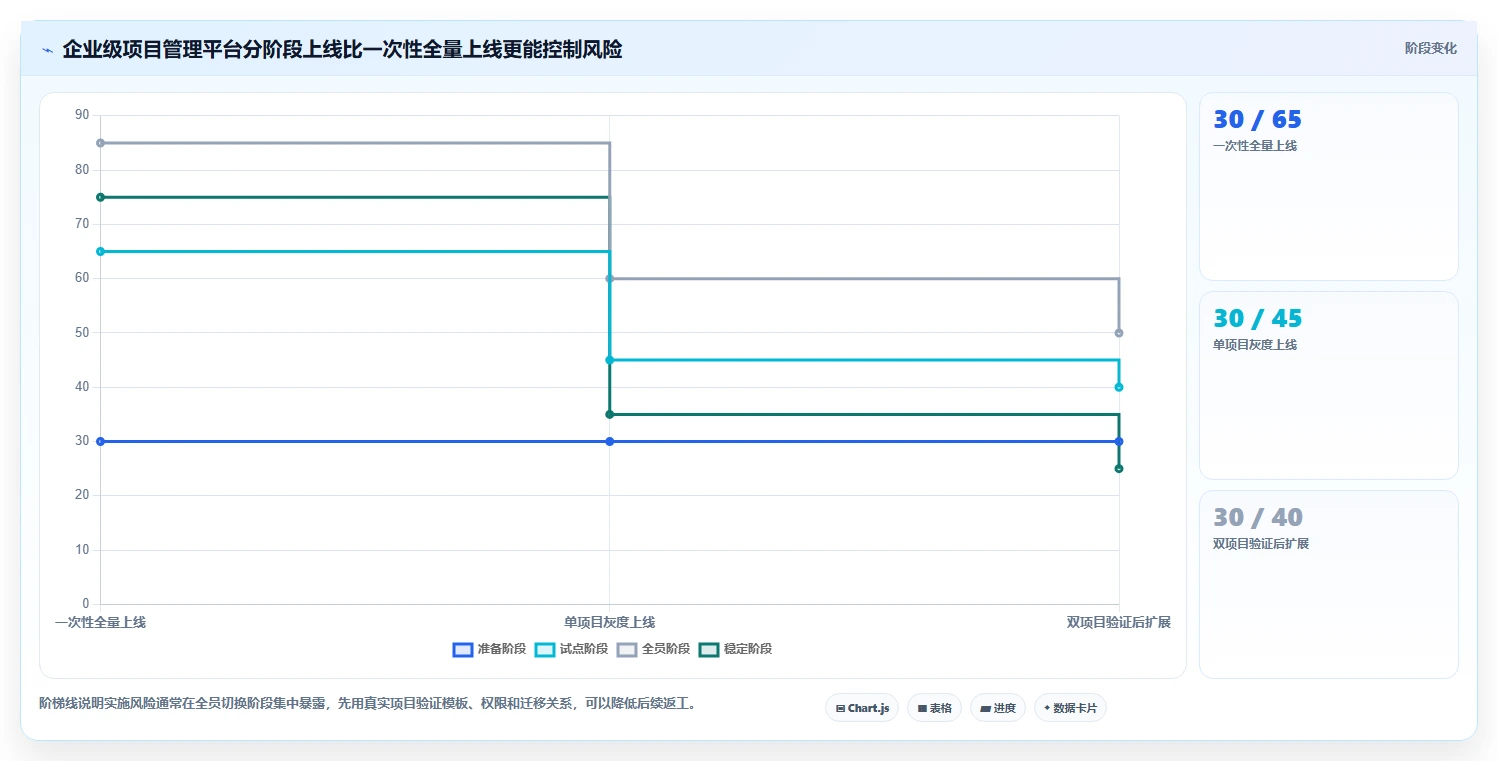Open the 30 / 65 一次性全量上线 card

pyautogui.click(x=1328, y=187)
